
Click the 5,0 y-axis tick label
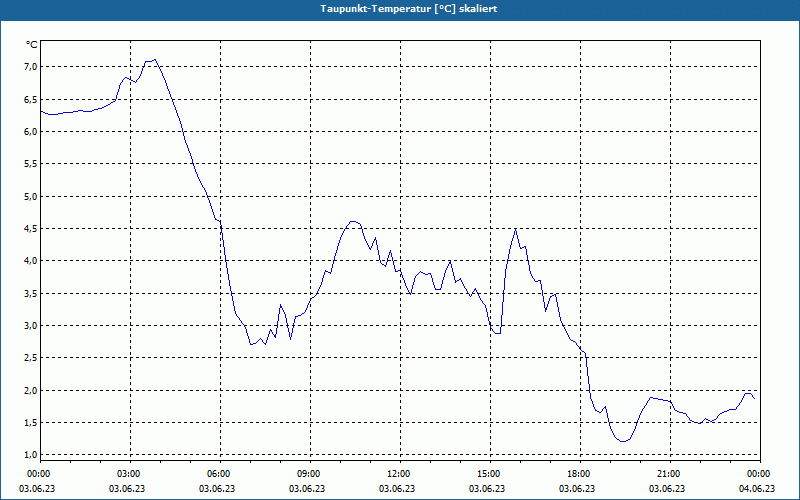click(x=31, y=196)
